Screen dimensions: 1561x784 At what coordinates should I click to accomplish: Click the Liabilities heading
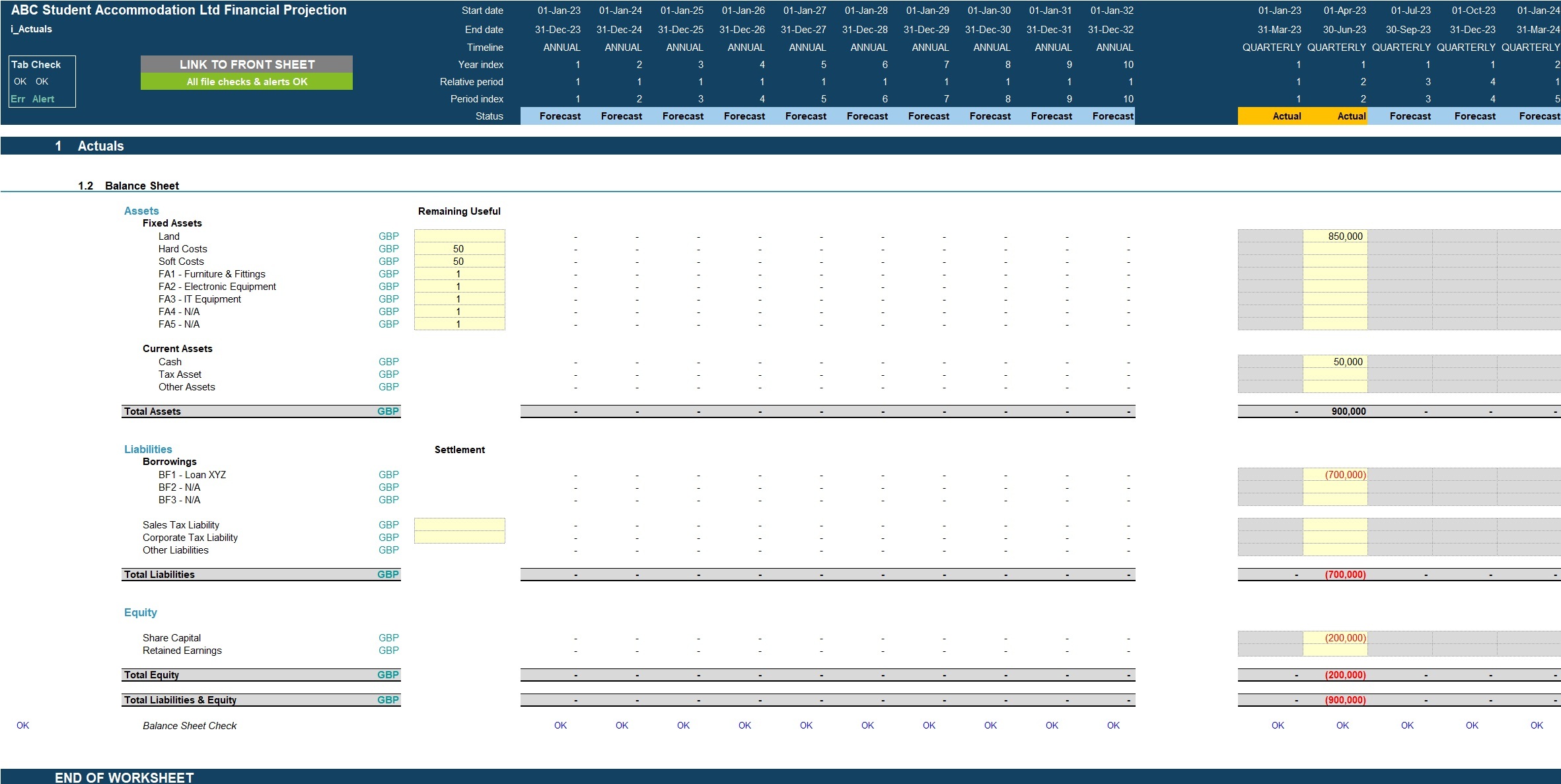click(148, 449)
